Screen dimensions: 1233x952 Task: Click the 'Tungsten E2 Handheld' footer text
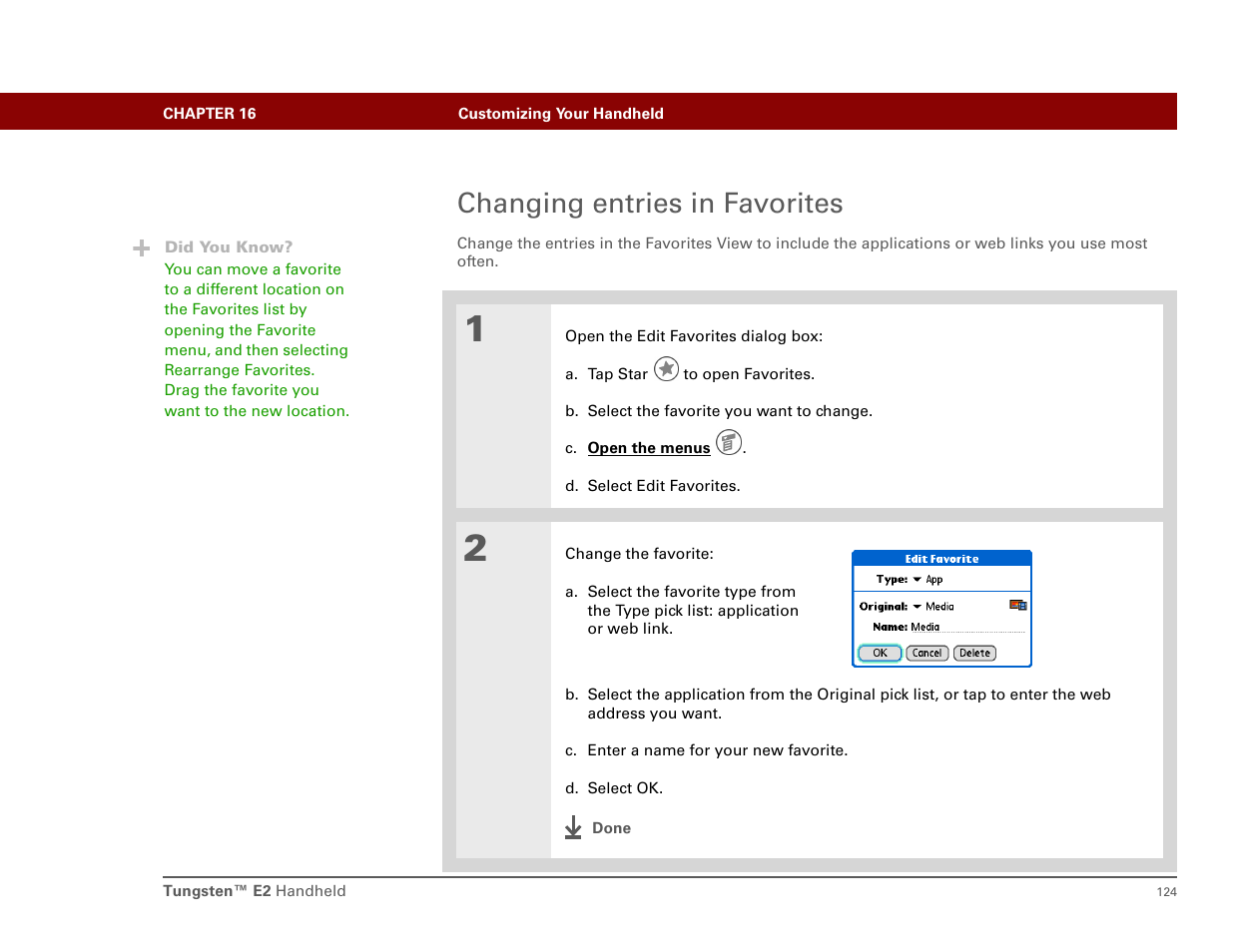(x=255, y=891)
